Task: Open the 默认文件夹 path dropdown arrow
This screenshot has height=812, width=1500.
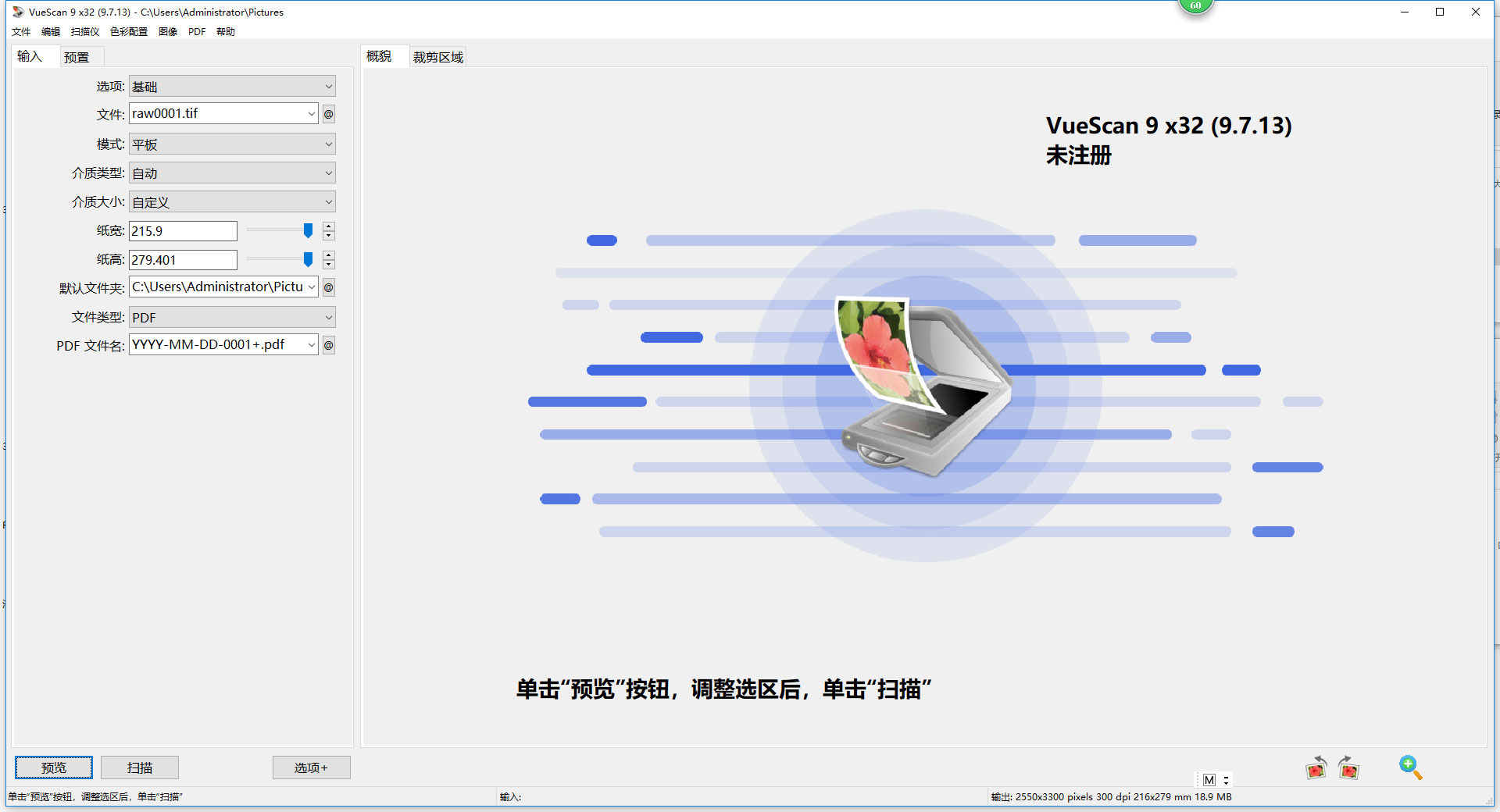Action: (x=311, y=287)
